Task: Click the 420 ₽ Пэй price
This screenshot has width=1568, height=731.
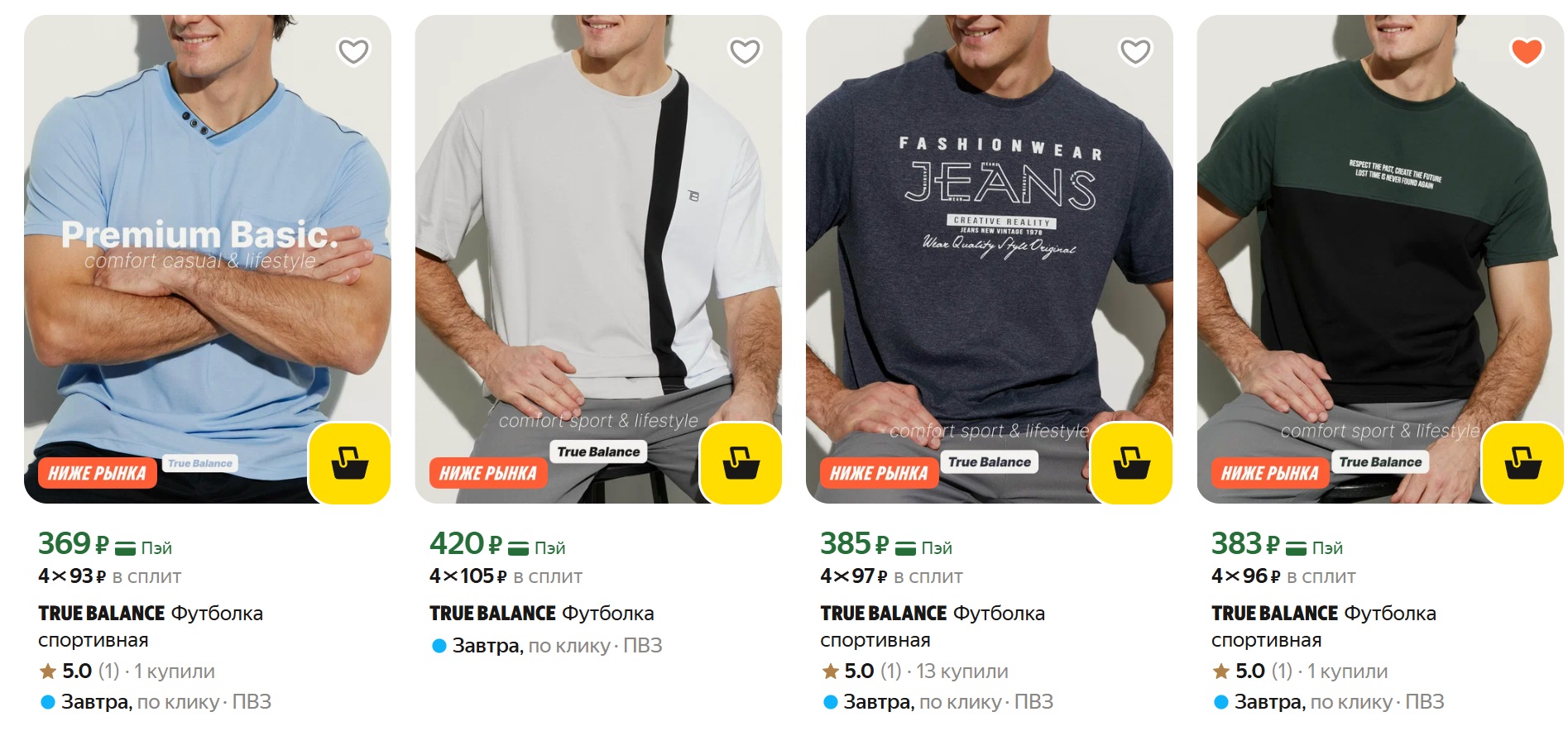Action: click(496, 545)
